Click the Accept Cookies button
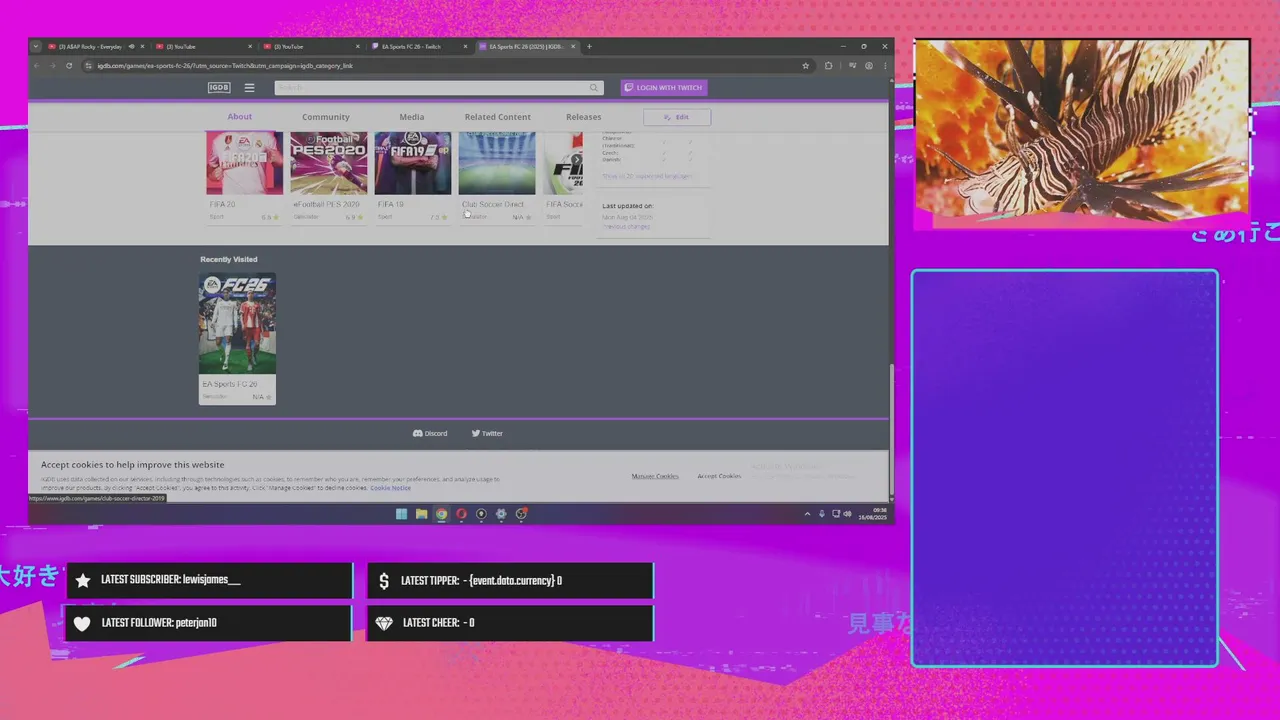 (x=719, y=476)
